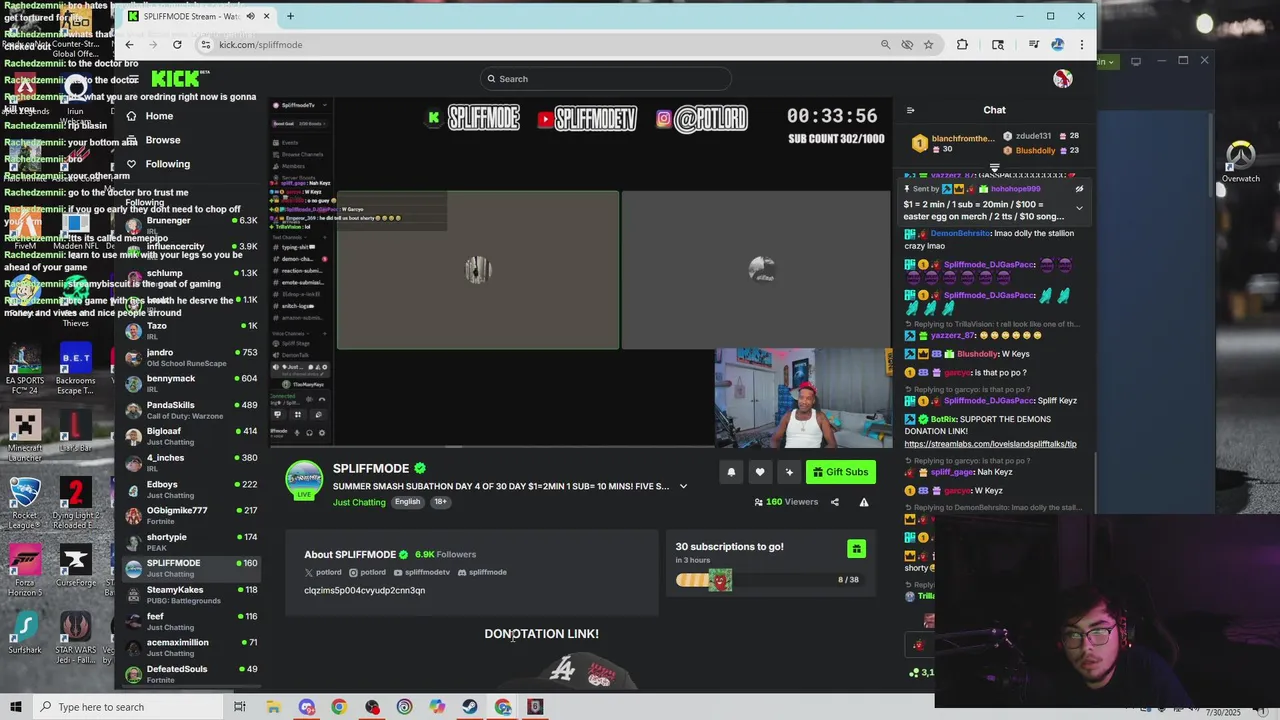This screenshot has height=720, width=1280.
Task: Click the gift icon in sub goal
Action: [x=856, y=548]
